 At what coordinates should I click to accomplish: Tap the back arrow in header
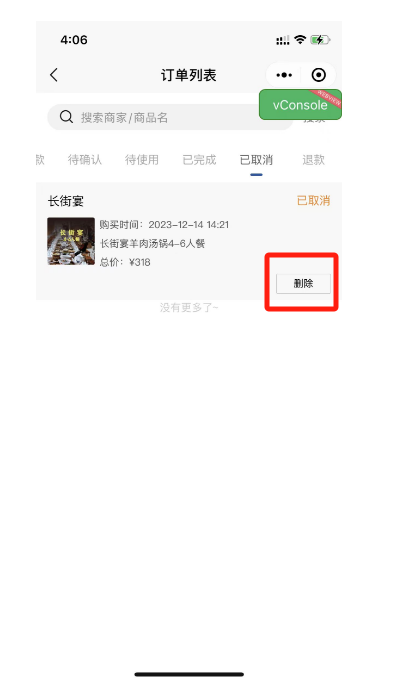[54, 75]
